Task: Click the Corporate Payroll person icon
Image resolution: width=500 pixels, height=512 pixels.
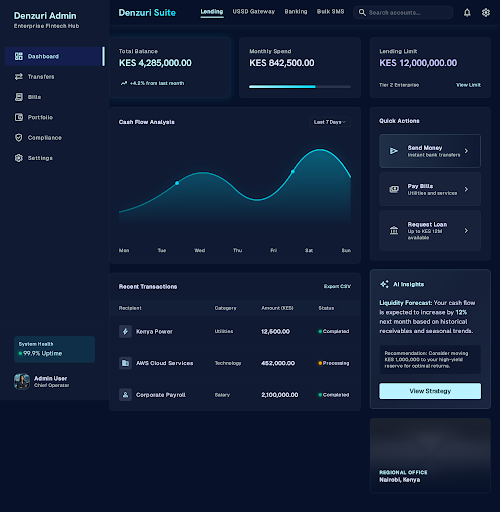Action: [x=125, y=395]
